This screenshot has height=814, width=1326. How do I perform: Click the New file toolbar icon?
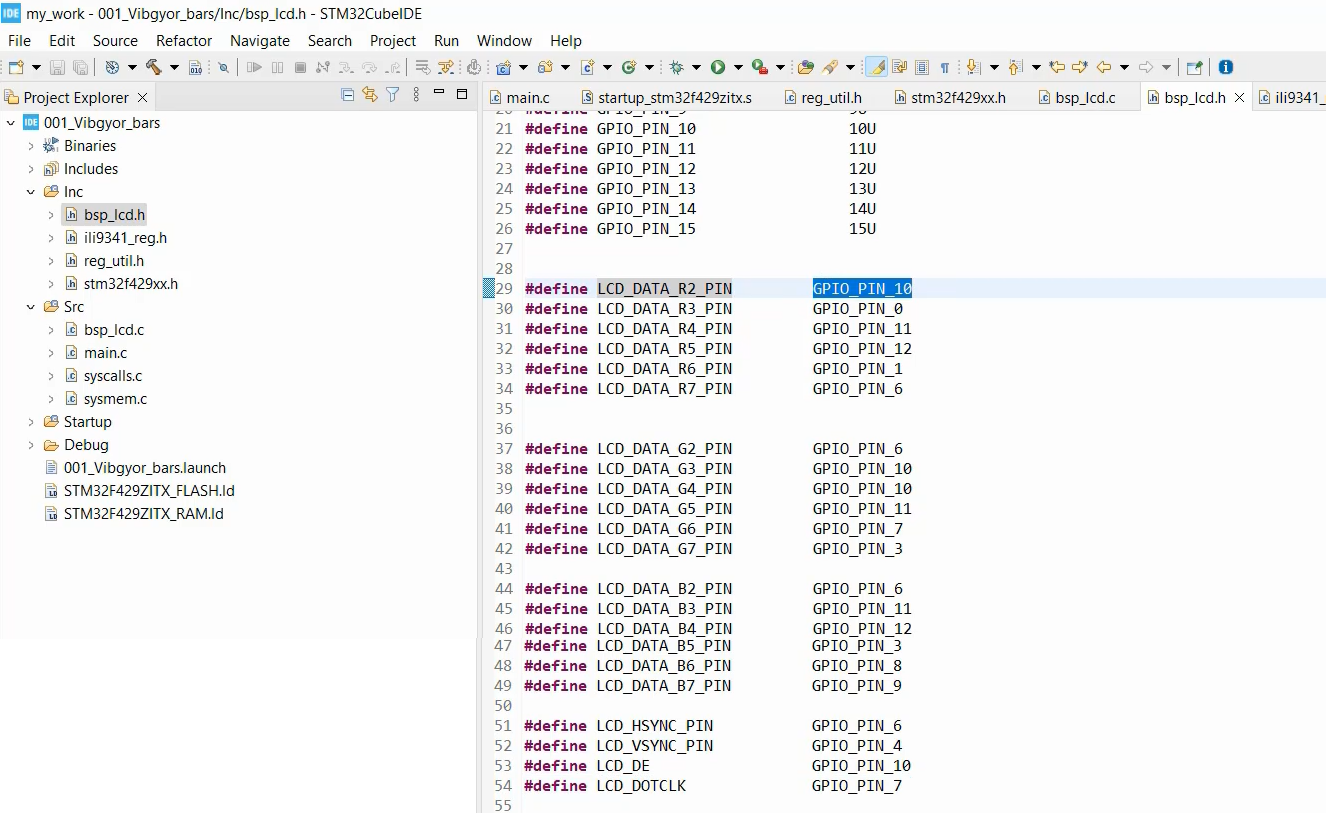pos(16,67)
